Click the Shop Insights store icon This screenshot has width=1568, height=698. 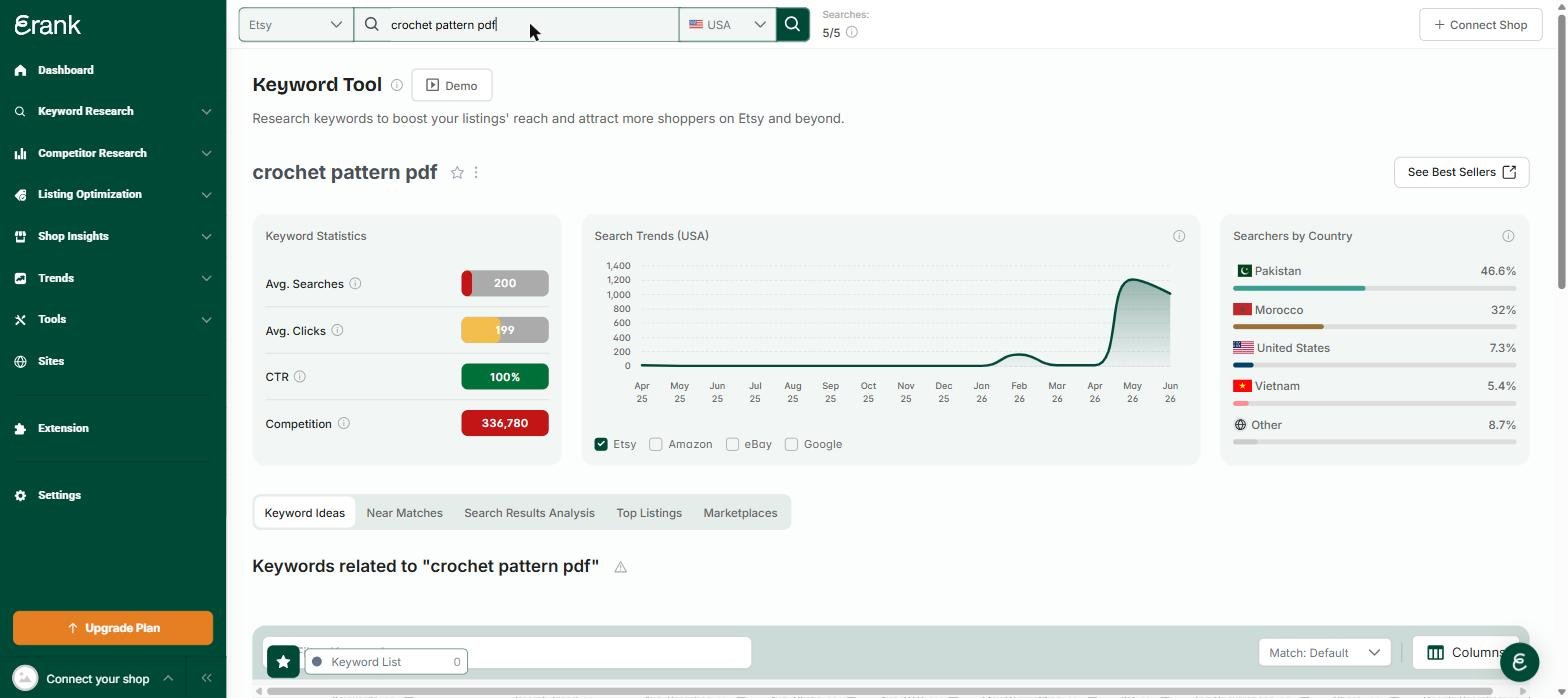pos(21,236)
